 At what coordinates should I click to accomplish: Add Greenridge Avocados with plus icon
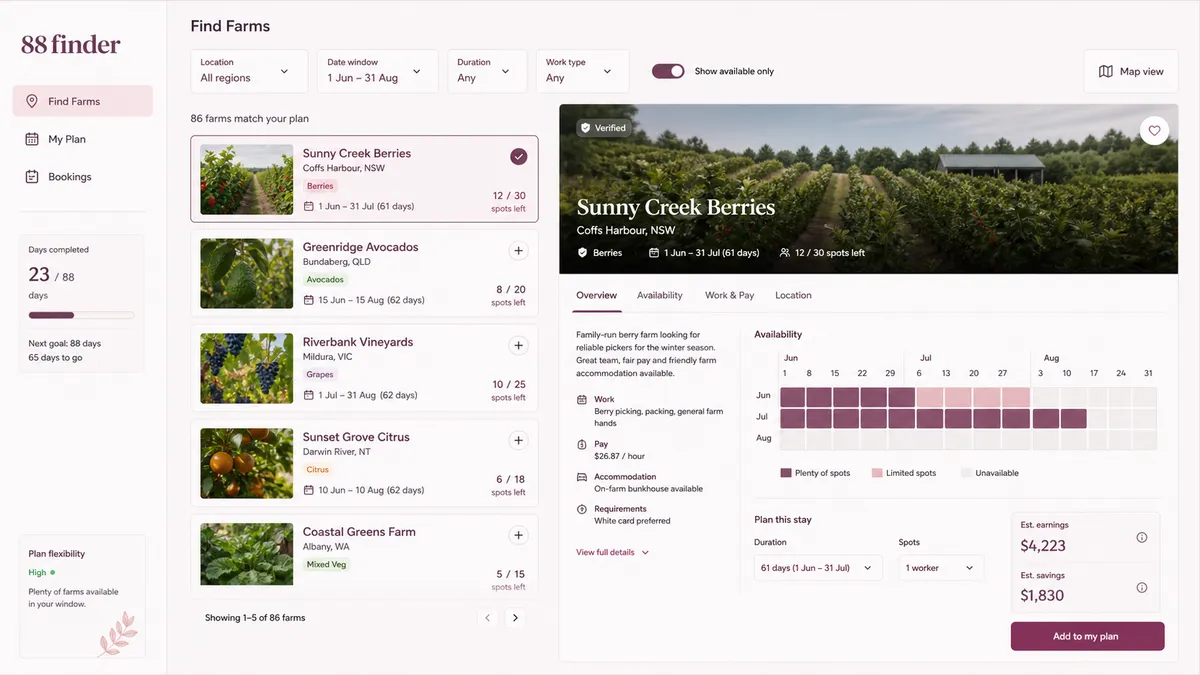click(x=518, y=251)
